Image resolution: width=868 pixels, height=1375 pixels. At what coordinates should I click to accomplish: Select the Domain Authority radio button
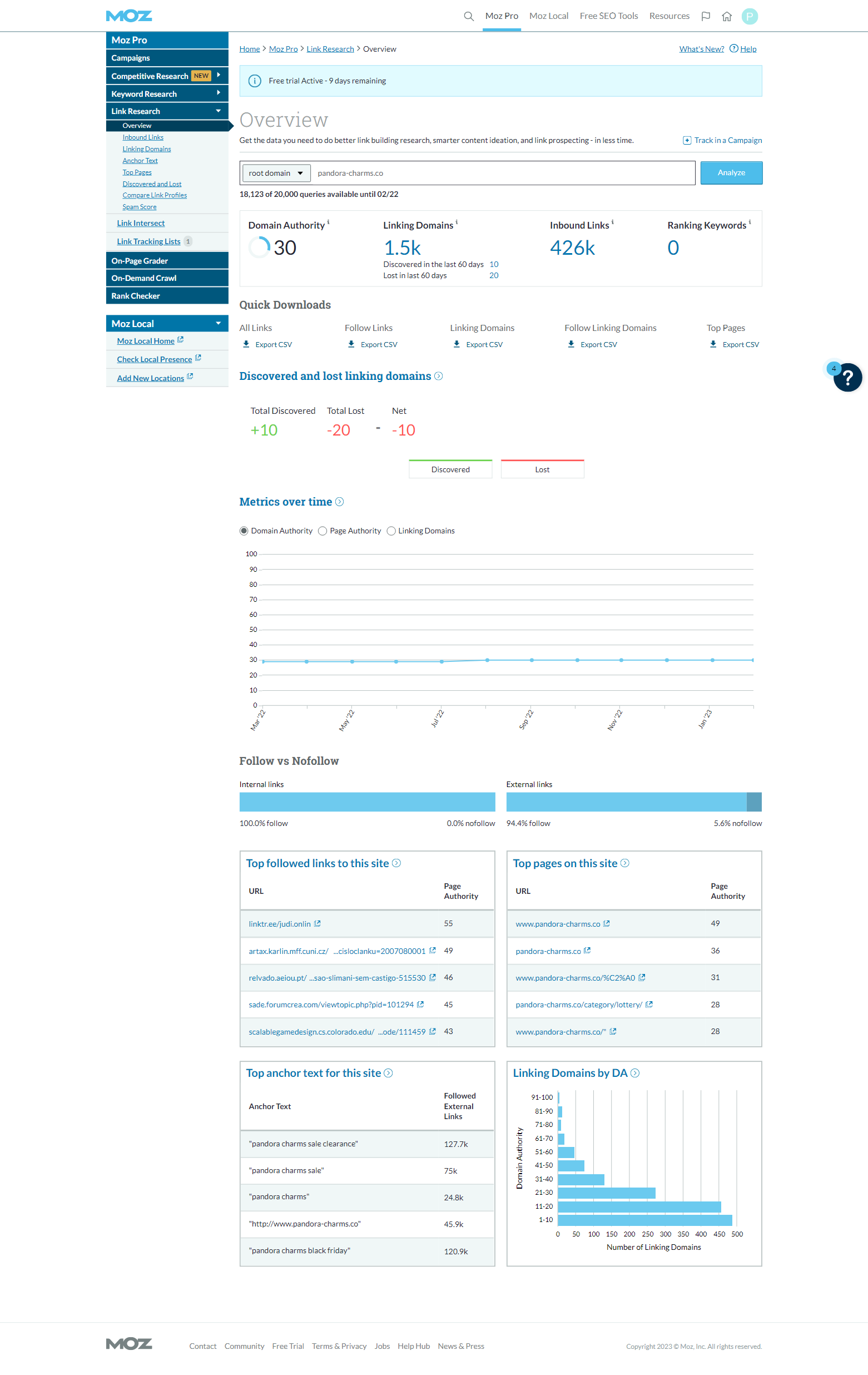point(244,531)
